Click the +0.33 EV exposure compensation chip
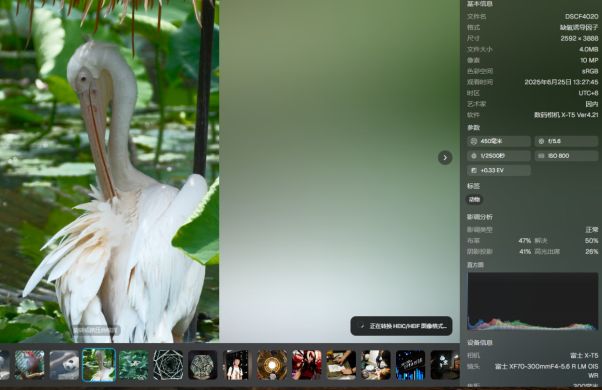Image resolution: width=602 pixels, height=390 pixels. pyautogui.click(x=499, y=170)
